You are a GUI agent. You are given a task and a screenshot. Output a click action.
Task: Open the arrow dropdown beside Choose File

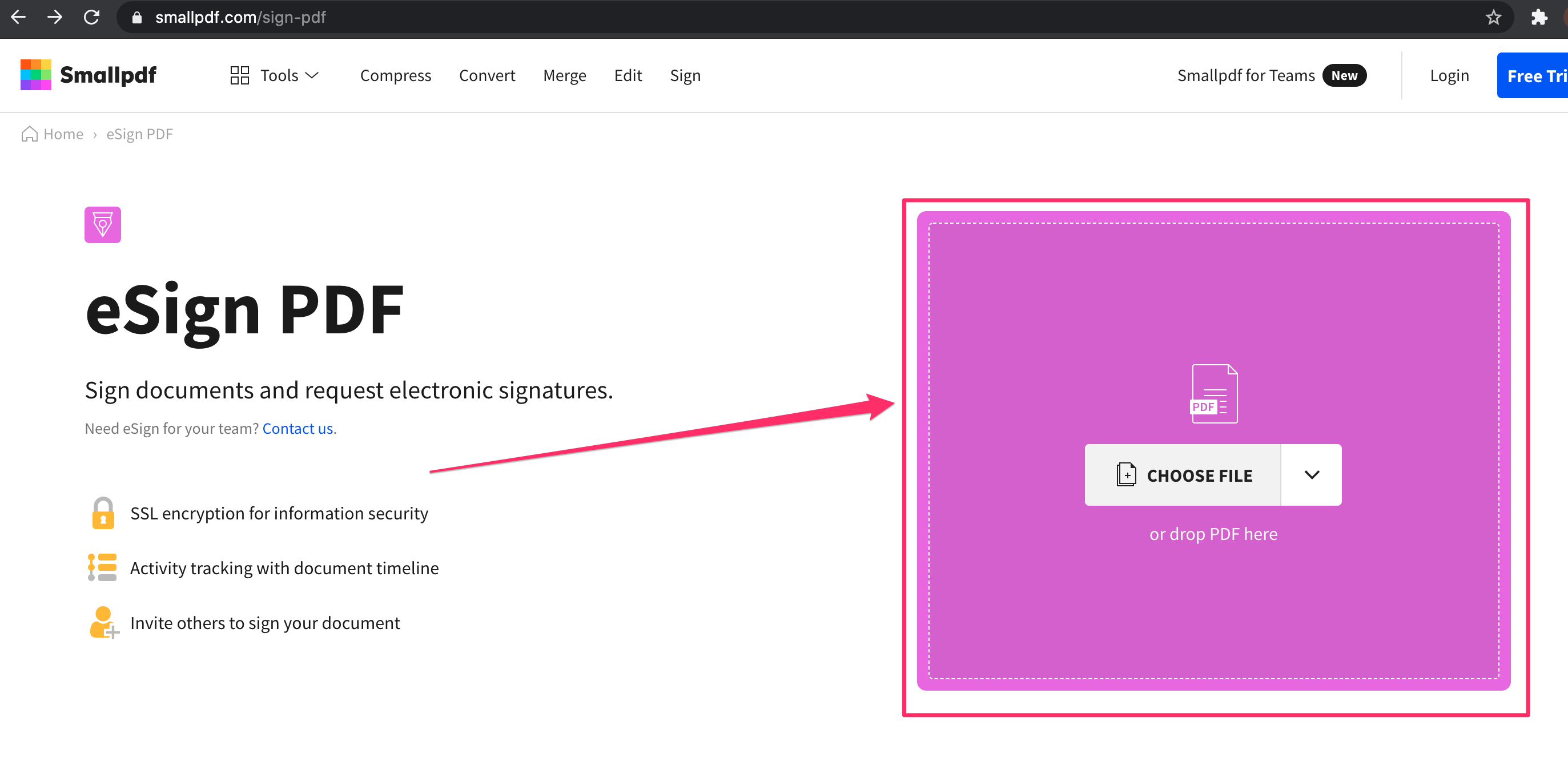coord(1311,474)
